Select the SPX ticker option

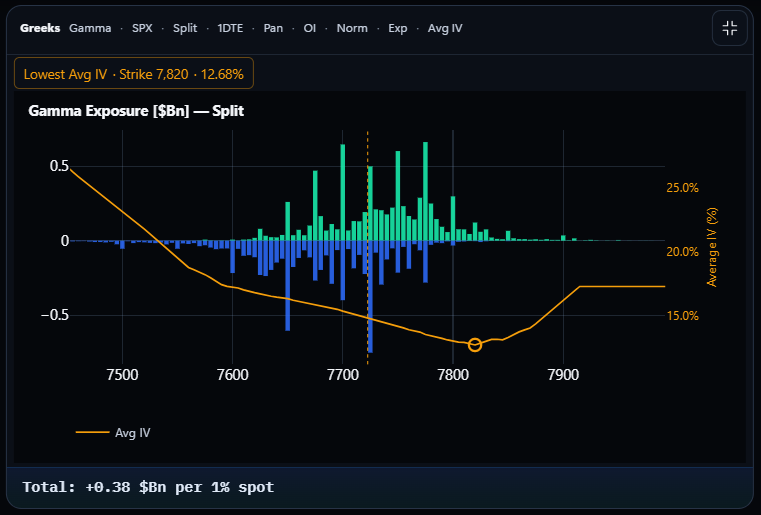point(142,28)
